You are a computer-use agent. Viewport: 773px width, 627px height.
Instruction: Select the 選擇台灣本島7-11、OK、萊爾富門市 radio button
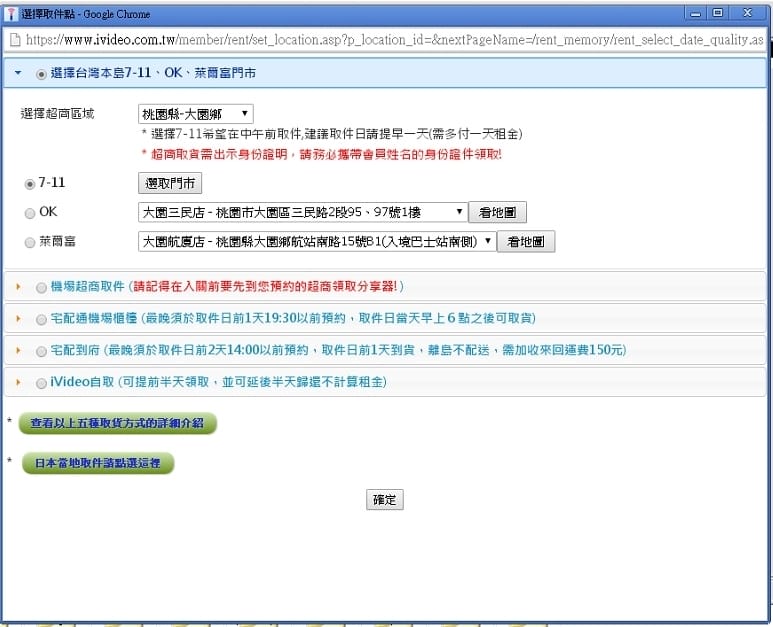click(x=41, y=74)
